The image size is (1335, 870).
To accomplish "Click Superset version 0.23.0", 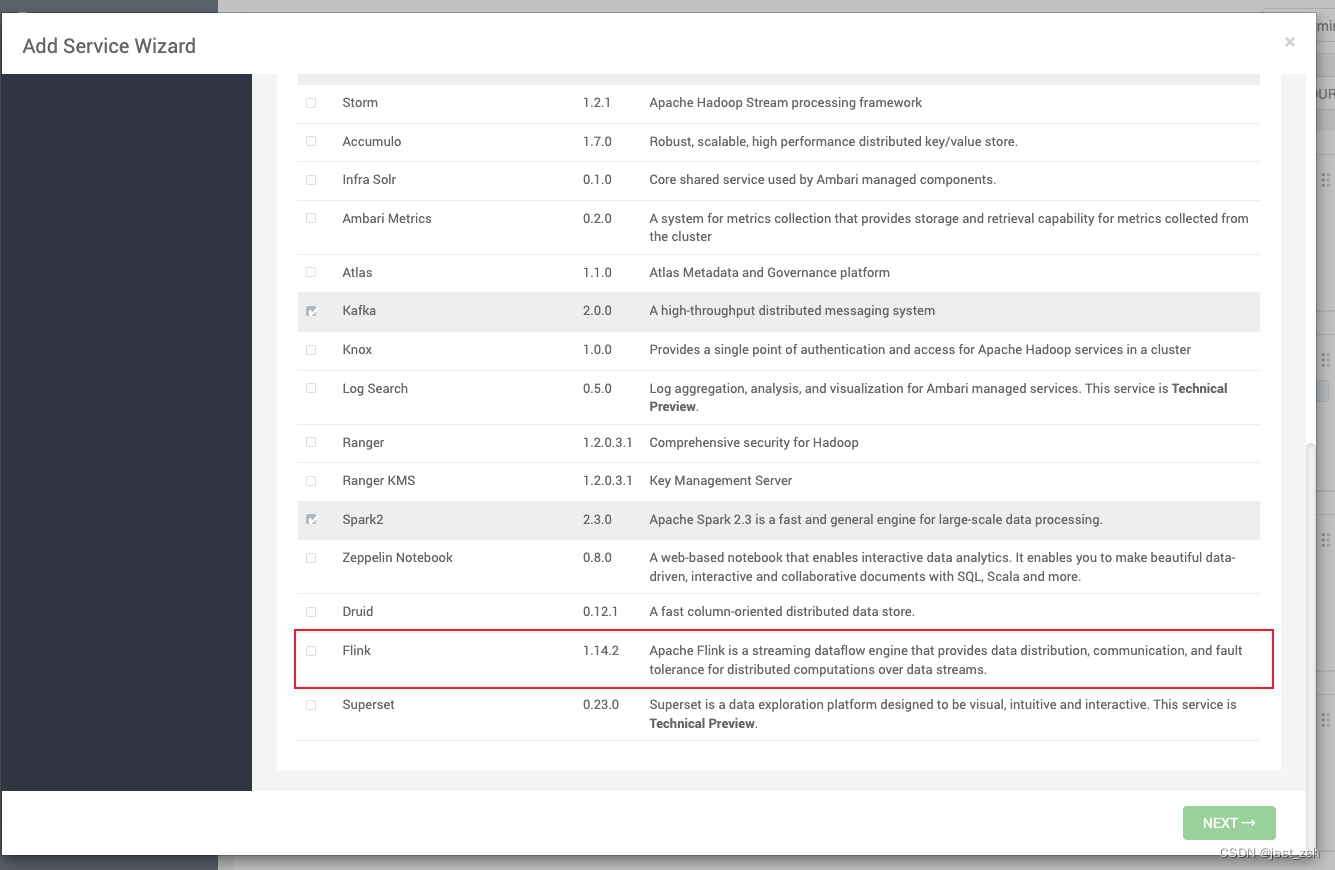I will 601,704.
